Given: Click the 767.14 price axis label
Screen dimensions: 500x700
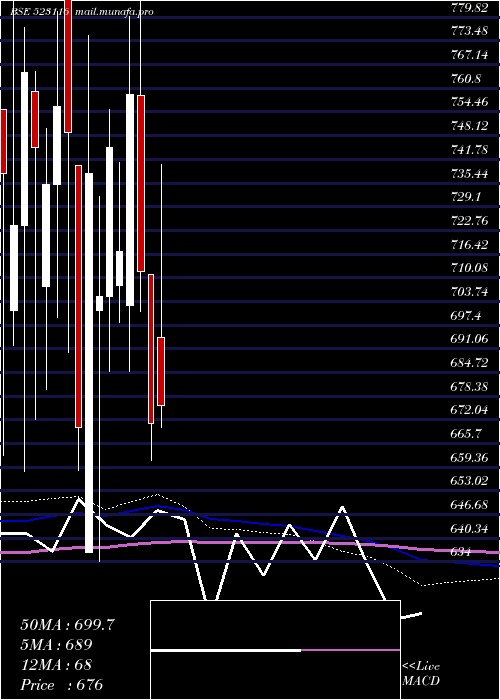Looking at the screenshot, I should pos(469,55).
